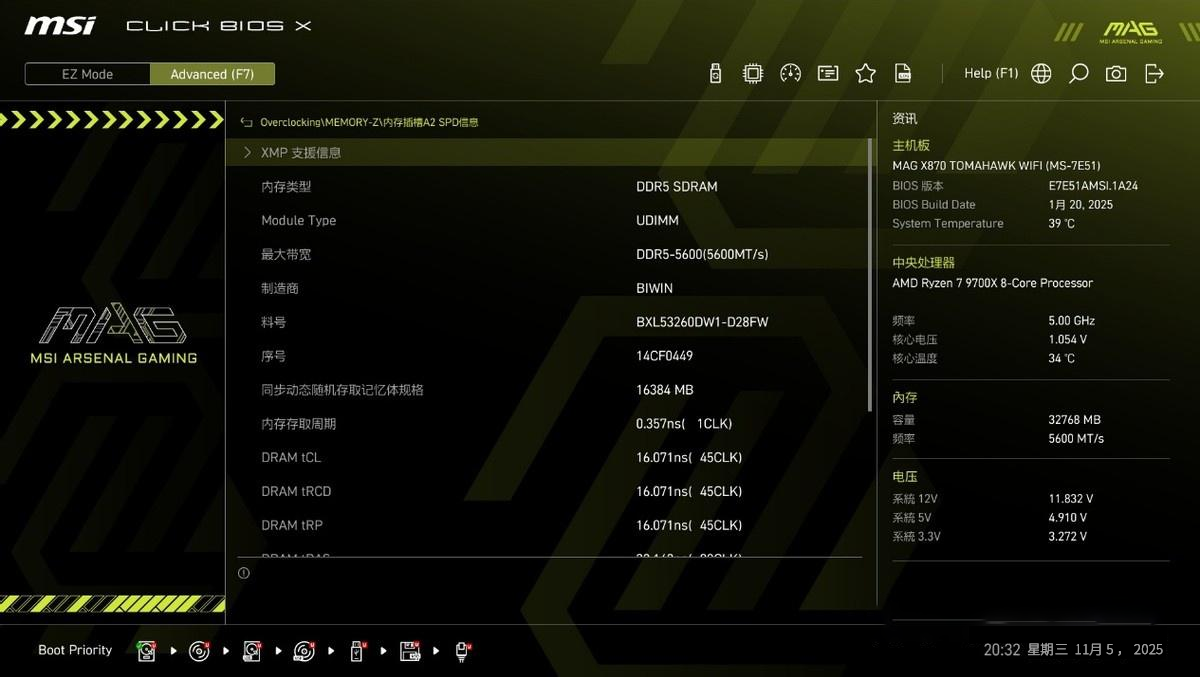The height and width of the screenshot is (677, 1200).
Task: Click MAG X870 TOMAHAWK WIFI board name
Action: [x=996, y=166]
